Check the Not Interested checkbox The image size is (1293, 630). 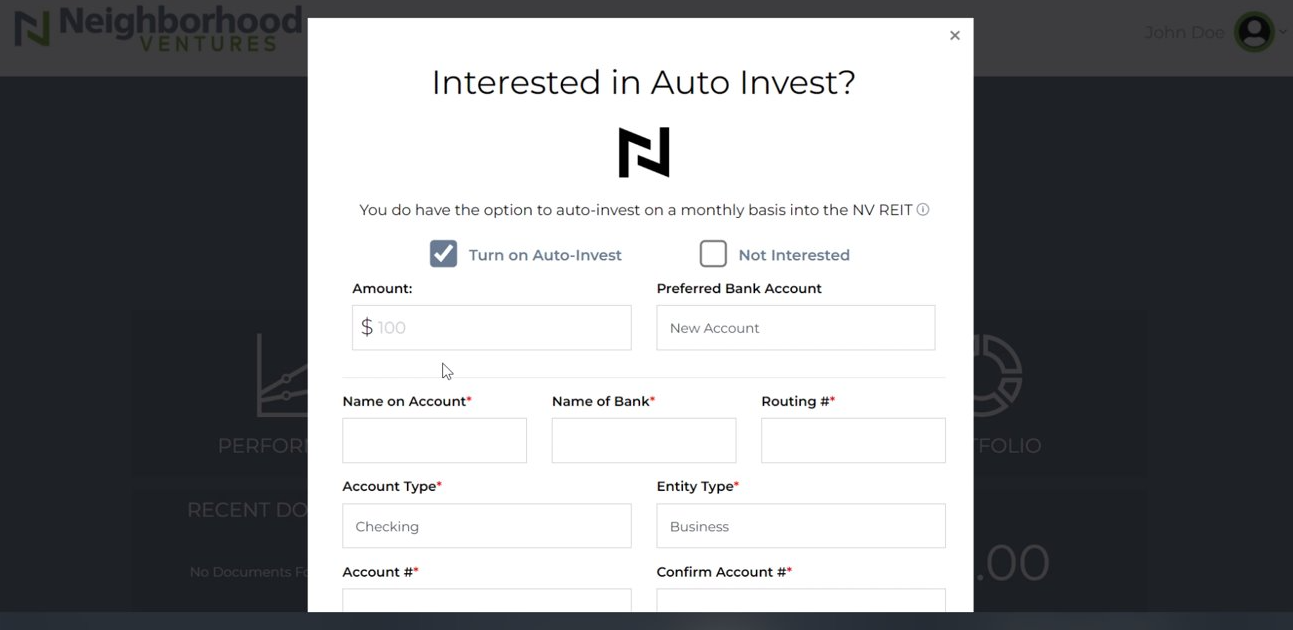(x=713, y=254)
